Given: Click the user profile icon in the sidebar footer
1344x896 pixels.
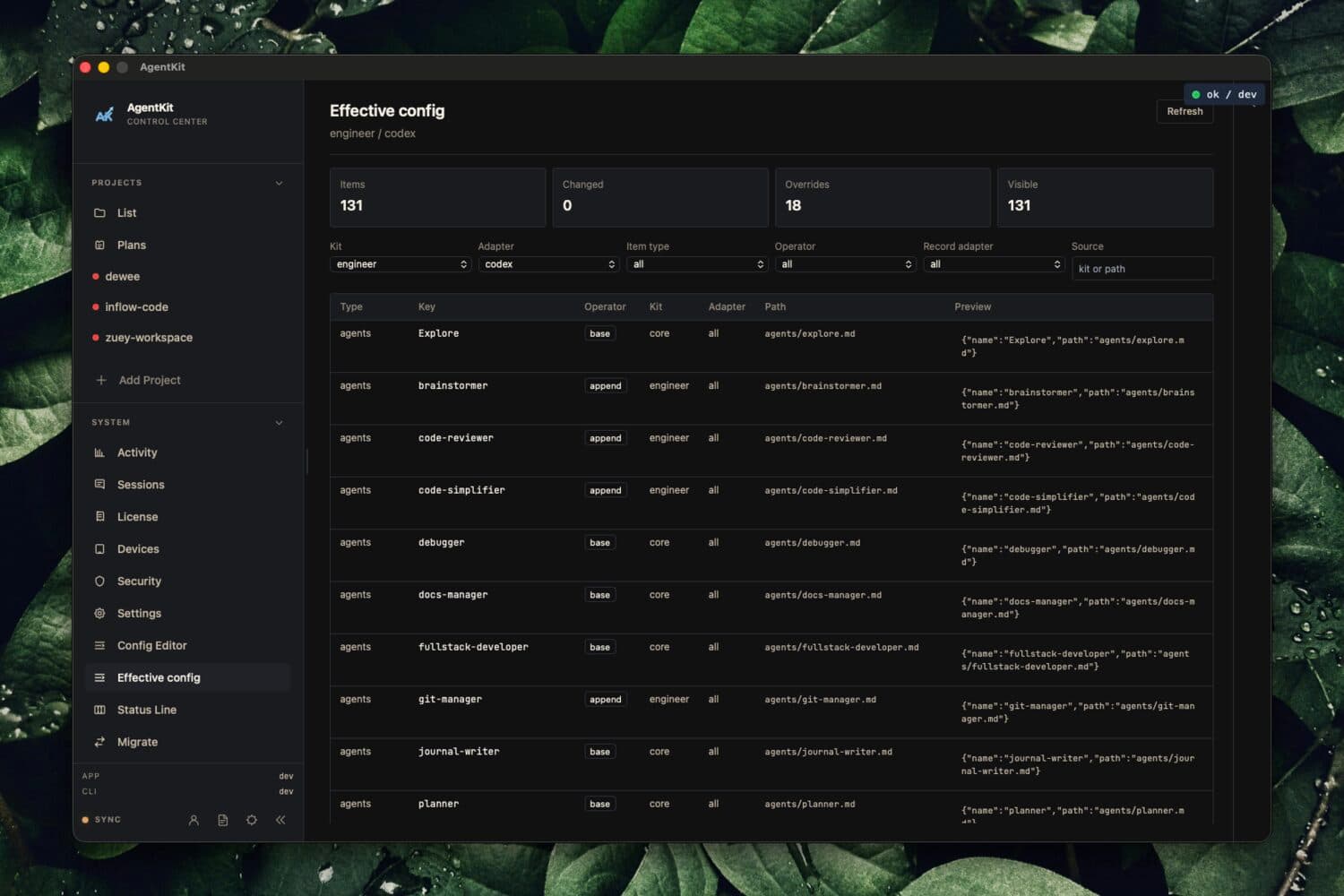Looking at the screenshot, I should (x=194, y=820).
